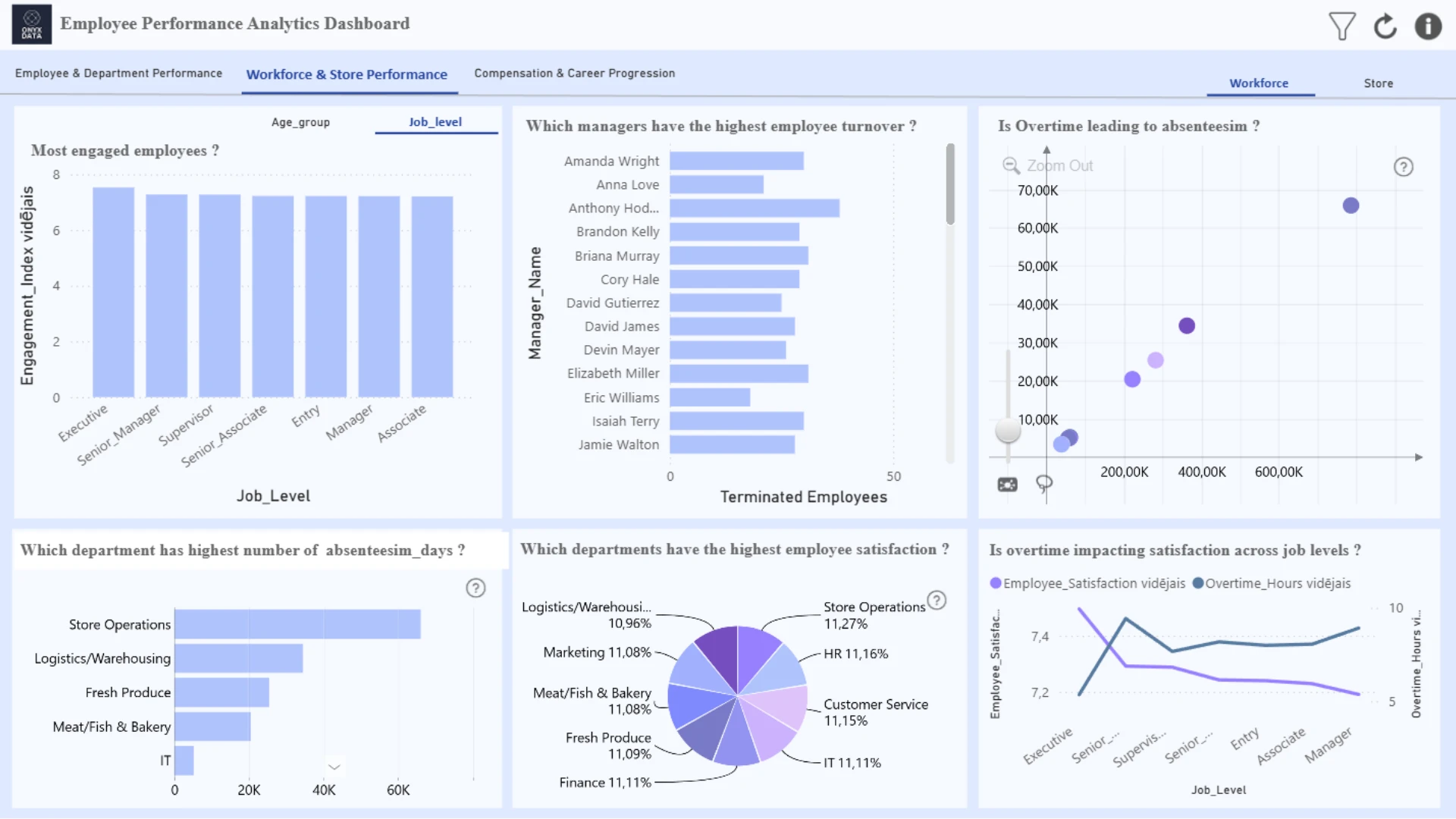This screenshot has width=1456, height=819.
Task: Switch chart to Age_group view
Action: tap(300, 122)
